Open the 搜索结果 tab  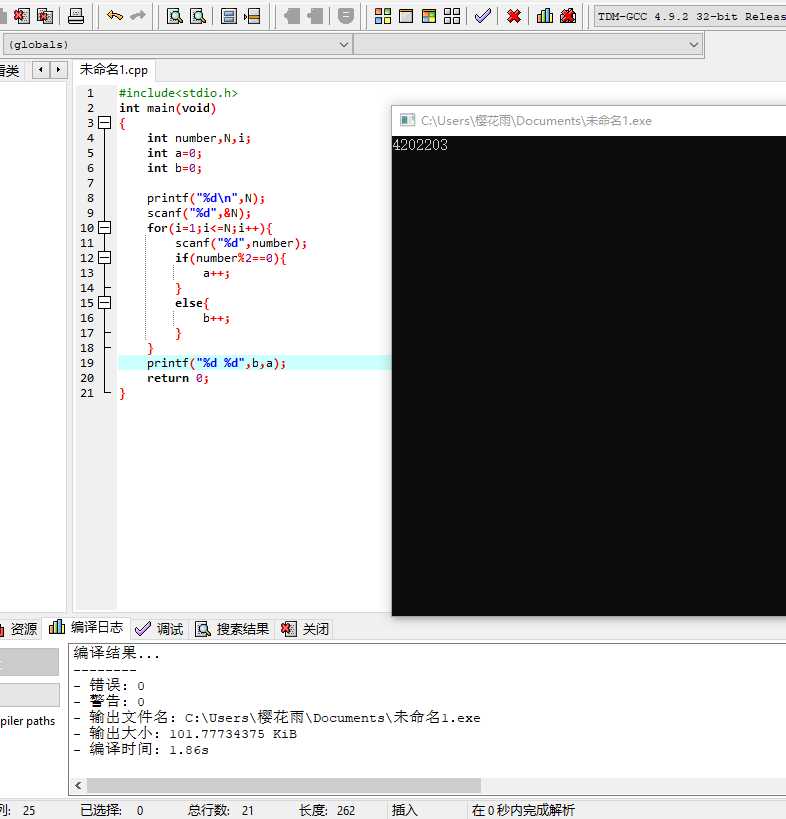tap(232, 629)
